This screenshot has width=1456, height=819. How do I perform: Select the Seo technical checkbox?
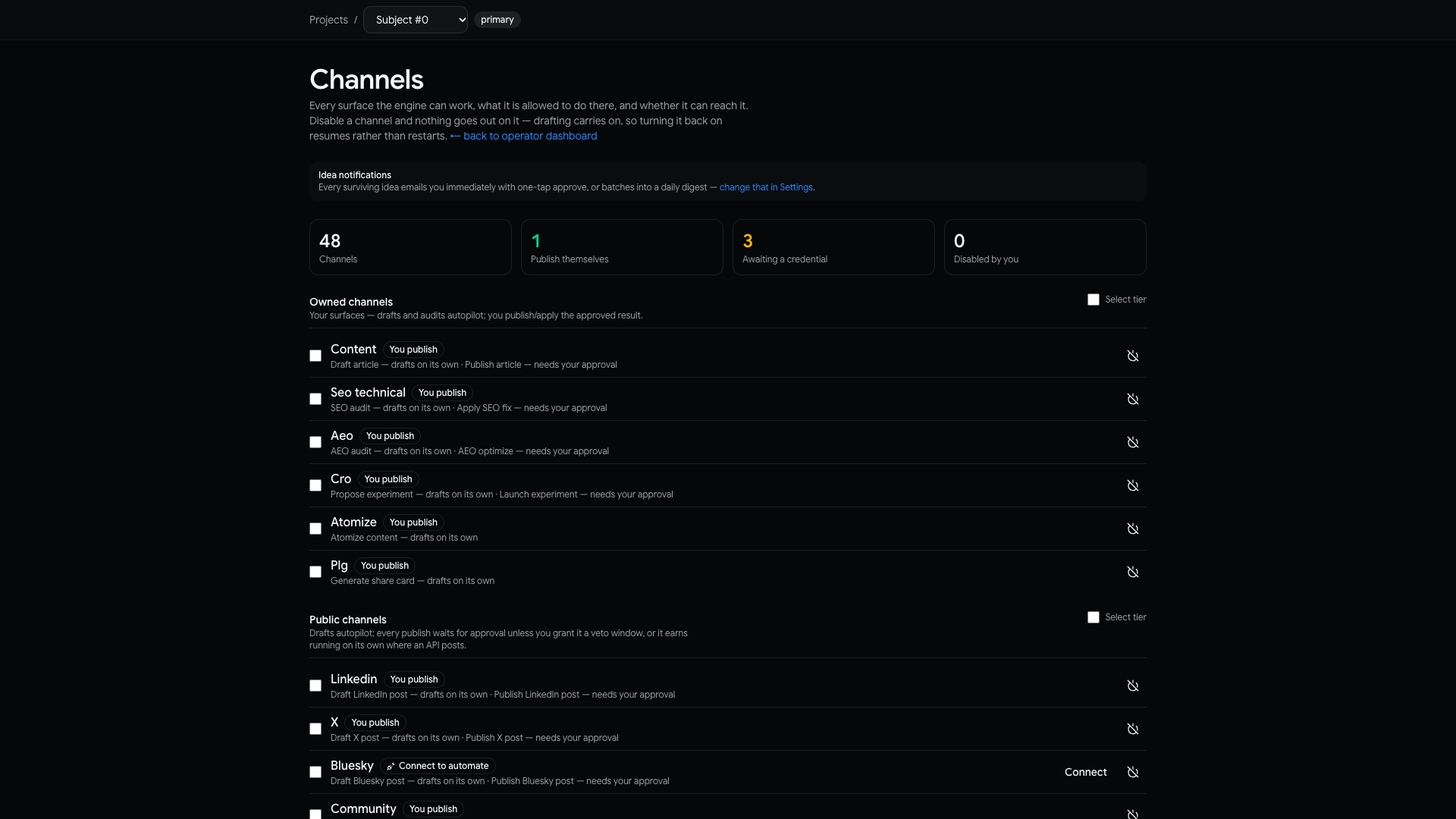point(315,399)
